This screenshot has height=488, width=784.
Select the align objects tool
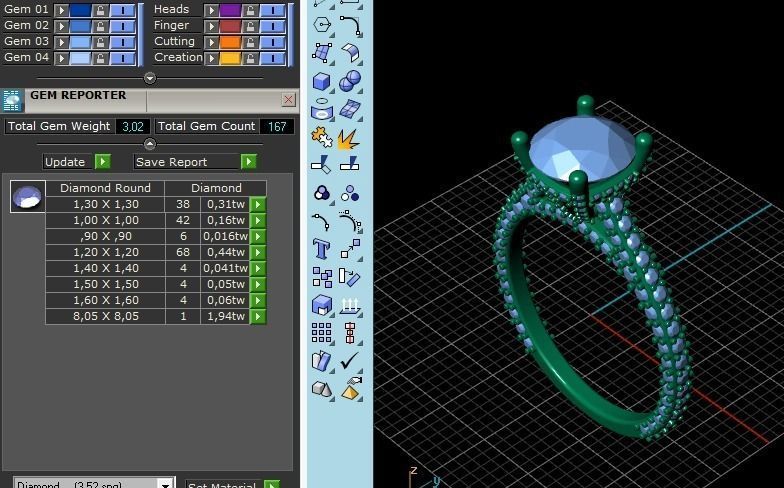click(350, 332)
